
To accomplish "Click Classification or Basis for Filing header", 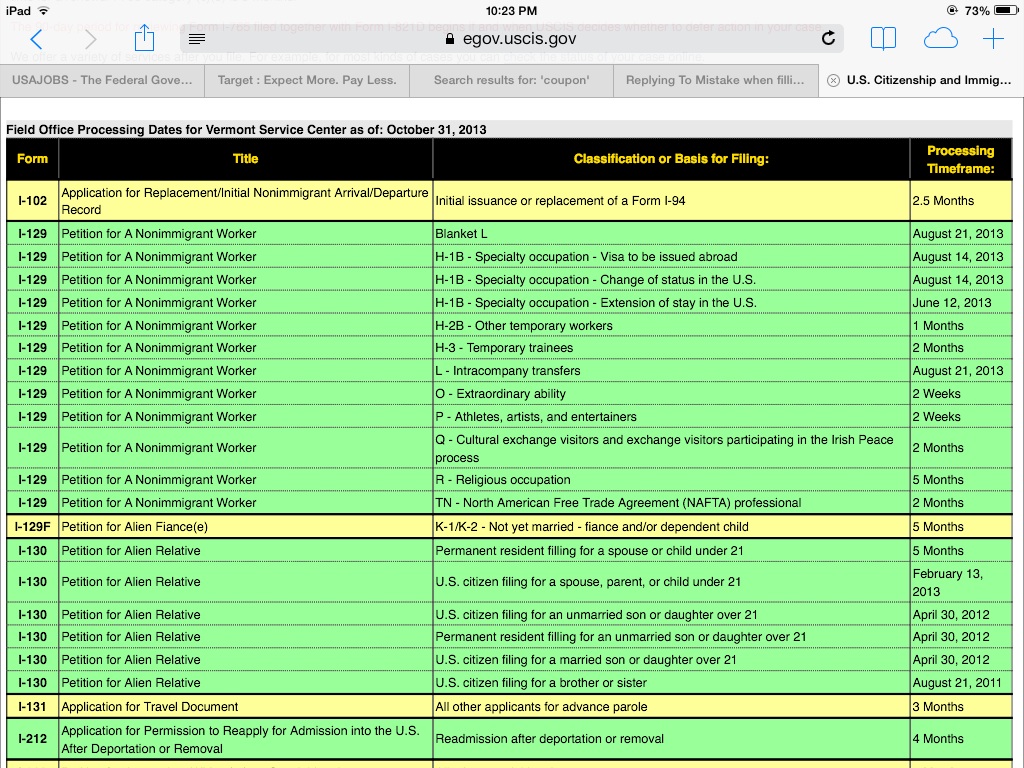I will coord(671,159).
